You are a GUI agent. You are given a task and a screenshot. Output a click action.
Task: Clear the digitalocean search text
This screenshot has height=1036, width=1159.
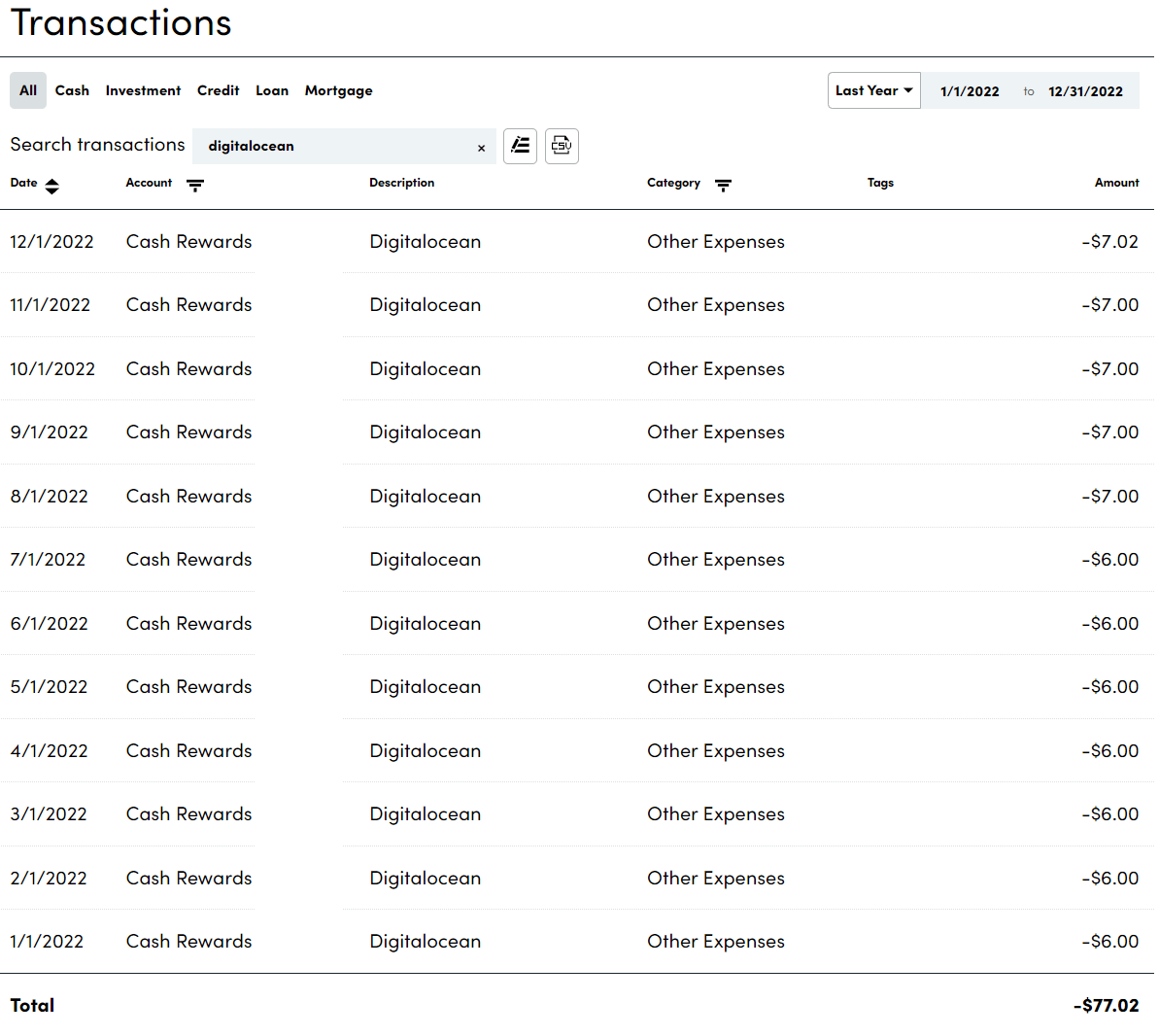[481, 148]
